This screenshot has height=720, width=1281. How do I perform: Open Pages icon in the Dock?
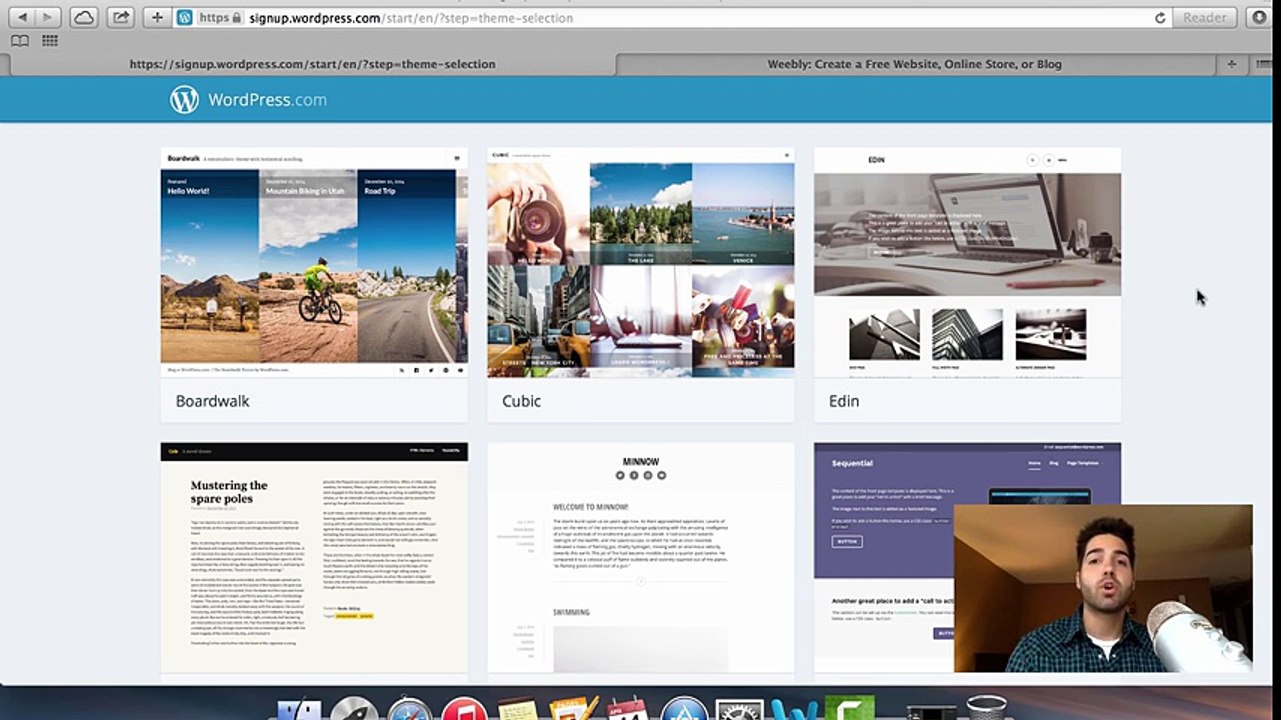[x=574, y=709]
